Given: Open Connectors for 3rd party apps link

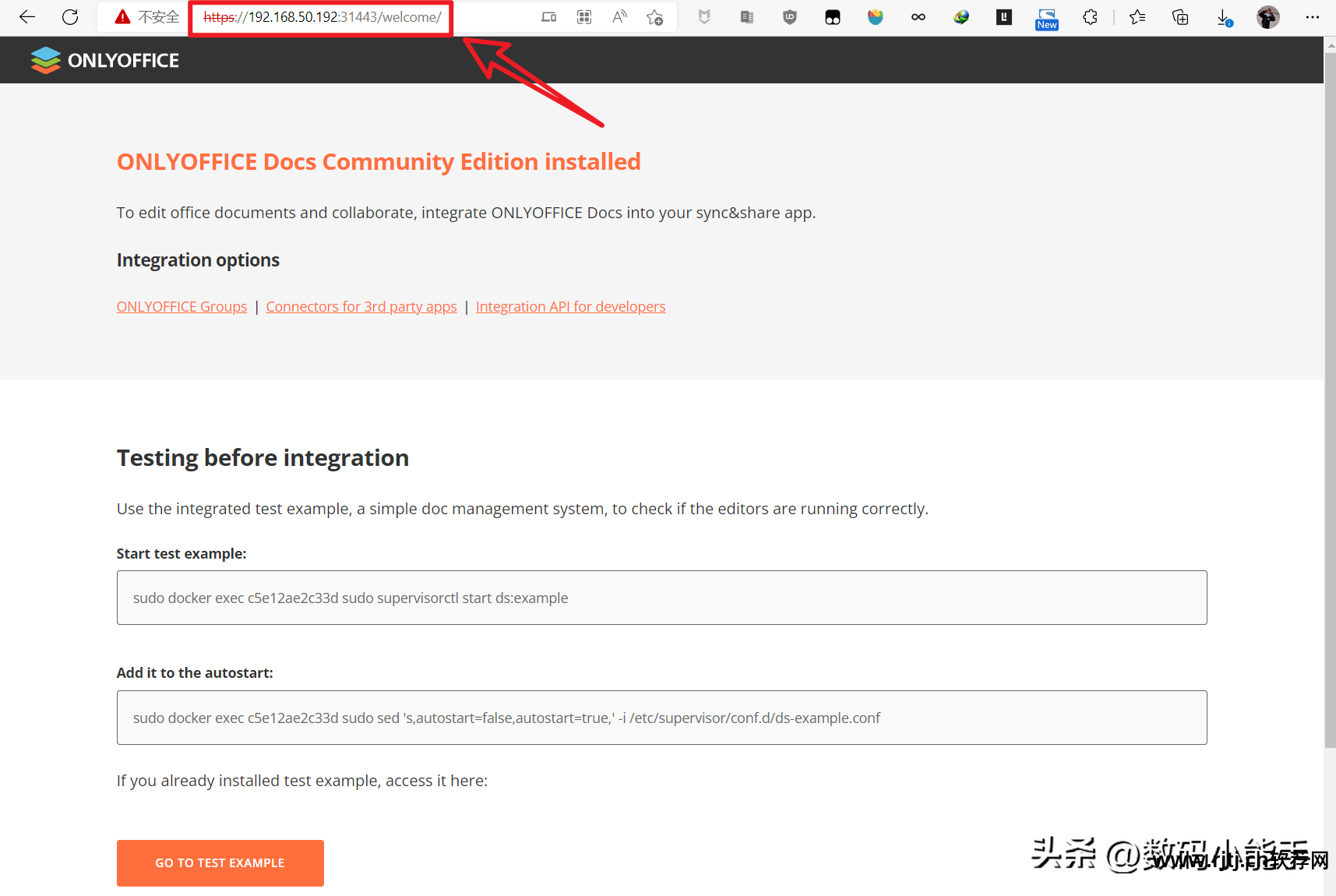Looking at the screenshot, I should 361,307.
